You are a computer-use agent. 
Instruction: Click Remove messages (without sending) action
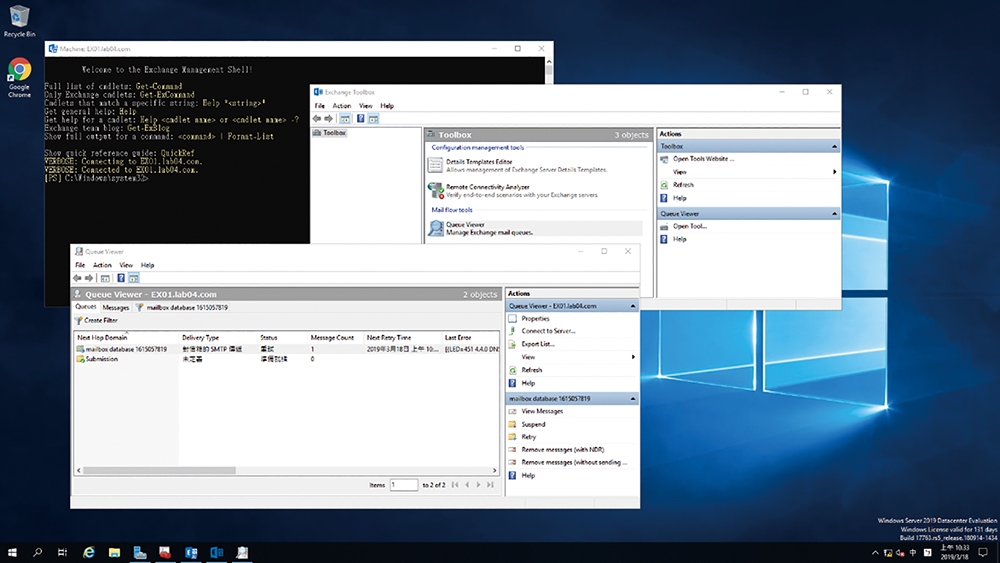[573, 462]
